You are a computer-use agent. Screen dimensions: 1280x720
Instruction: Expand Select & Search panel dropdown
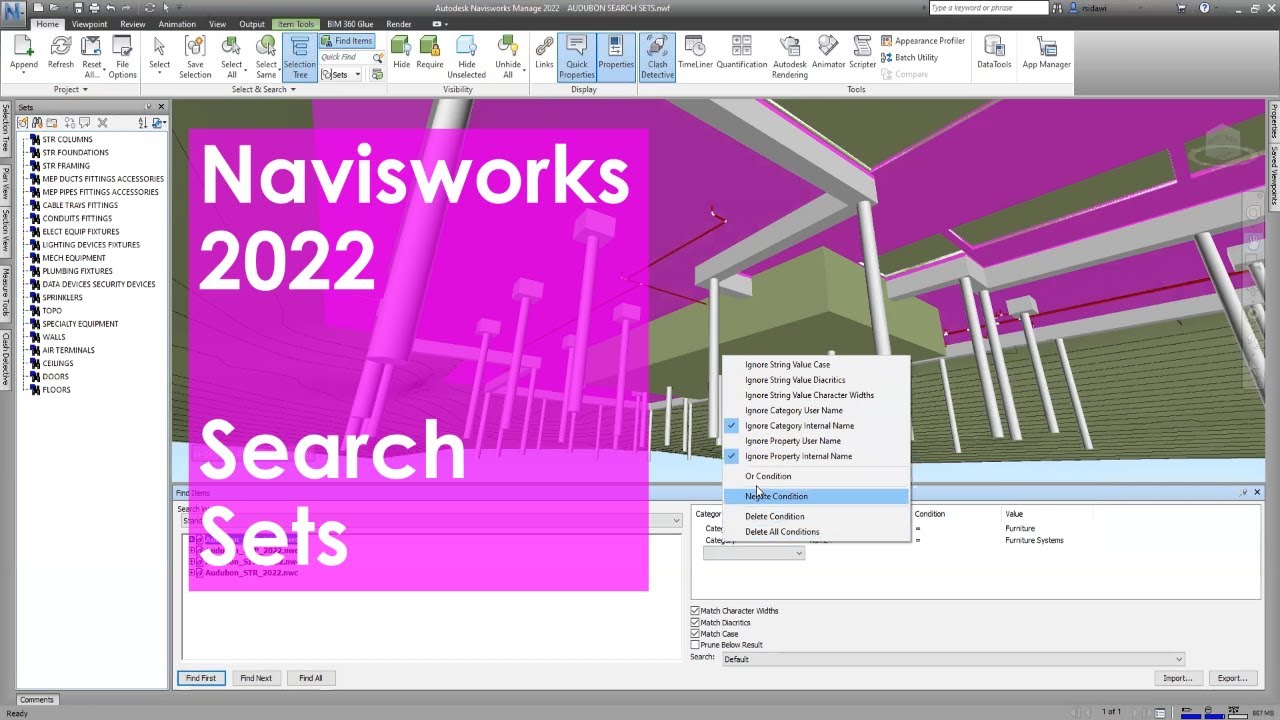264,89
